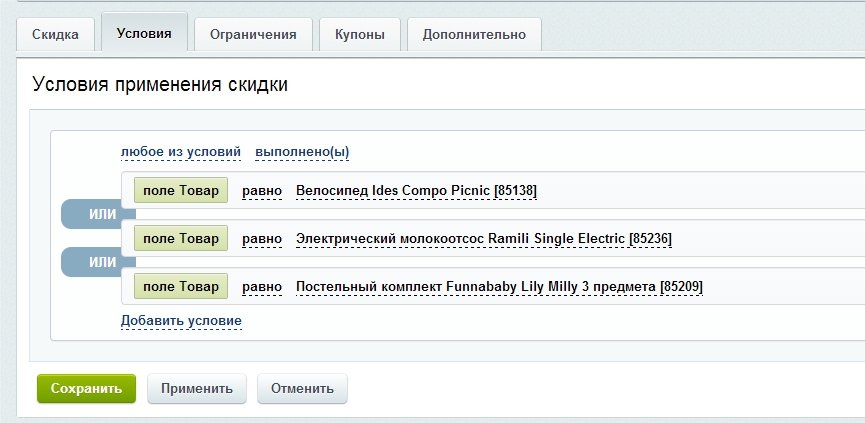Edit product Велосипед Ides Compo Picnic value
This screenshot has height=423, width=865.
coord(417,191)
